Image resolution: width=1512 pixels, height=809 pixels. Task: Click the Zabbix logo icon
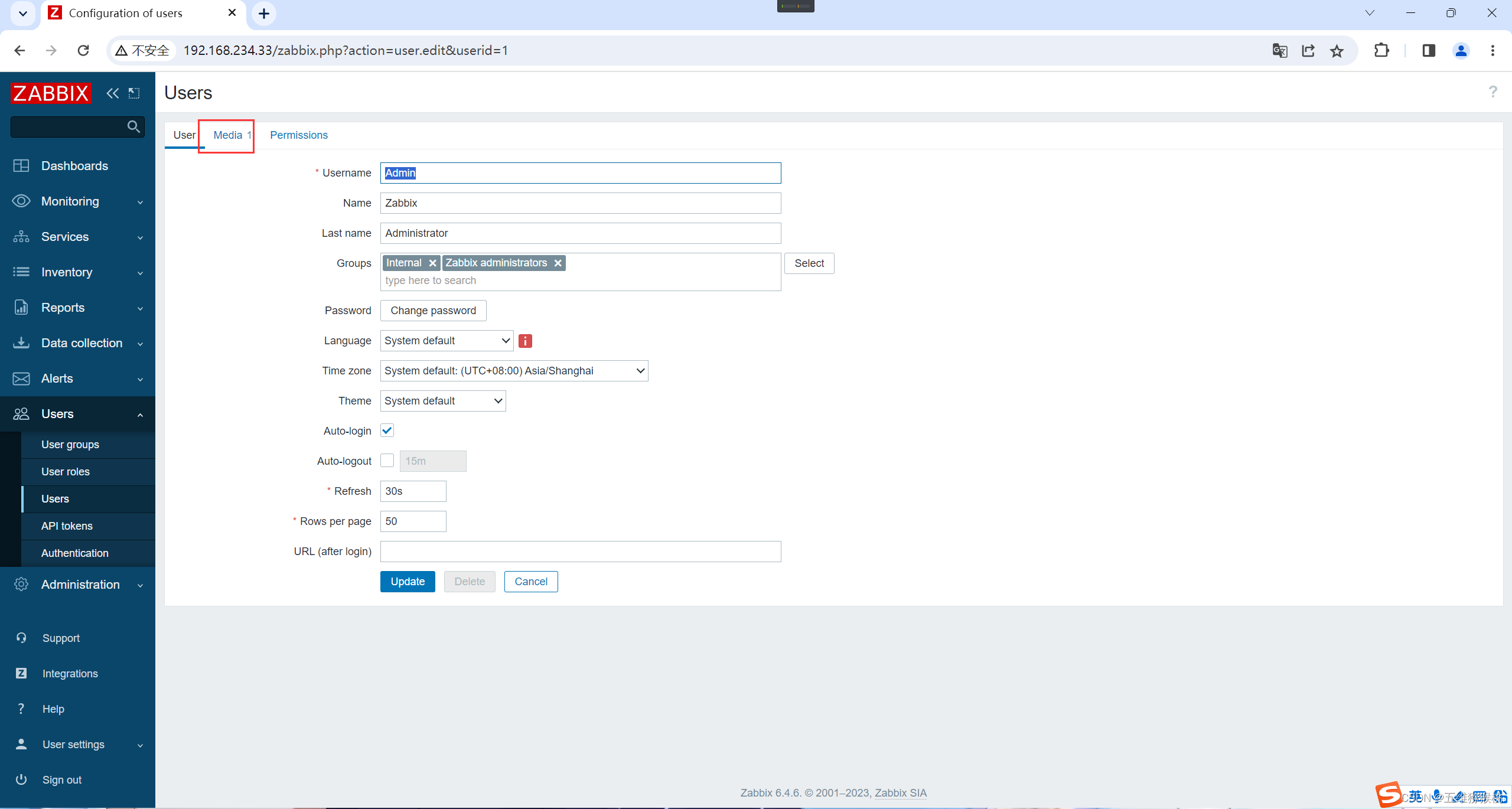click(x=53, y=91)
